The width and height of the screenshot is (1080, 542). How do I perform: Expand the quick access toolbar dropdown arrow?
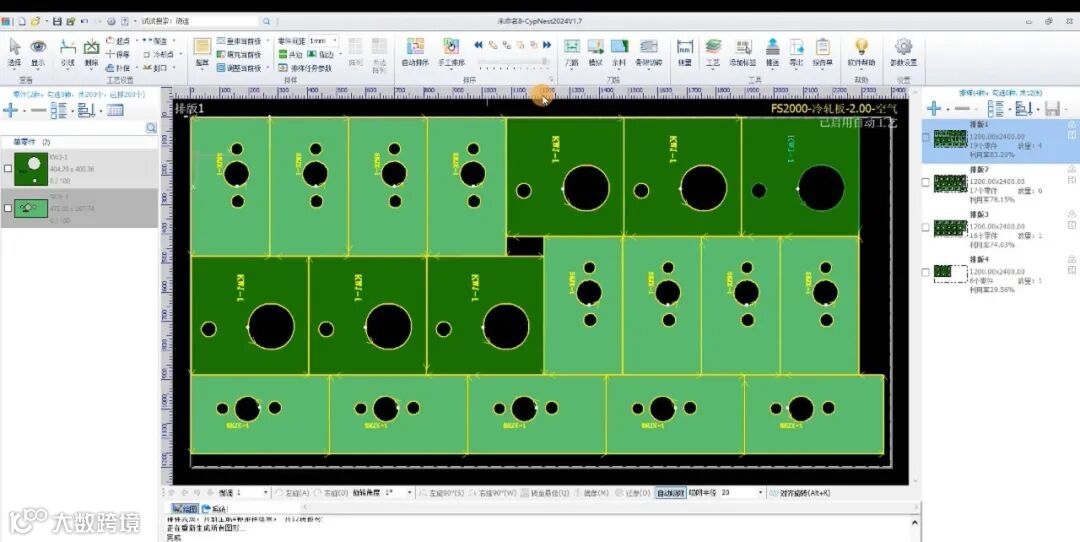134,21
